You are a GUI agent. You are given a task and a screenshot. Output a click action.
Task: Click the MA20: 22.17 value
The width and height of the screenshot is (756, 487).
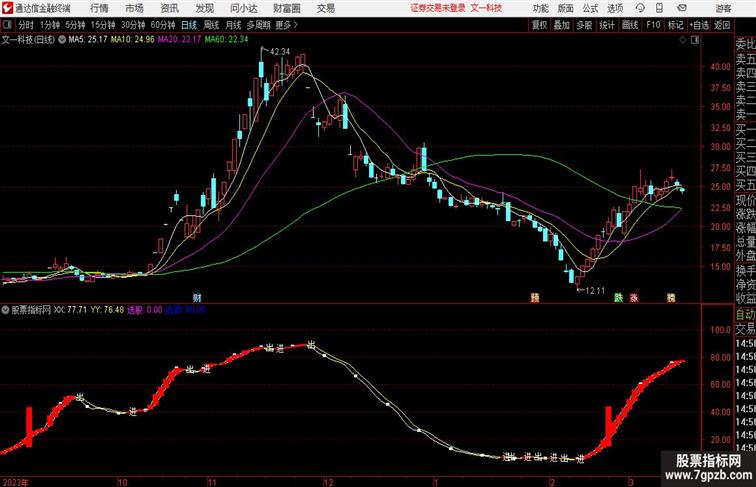179,40
